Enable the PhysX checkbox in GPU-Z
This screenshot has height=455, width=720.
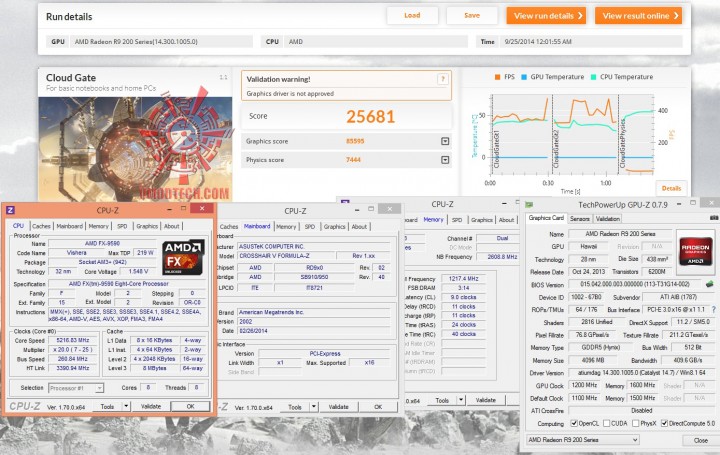[636, 423]
